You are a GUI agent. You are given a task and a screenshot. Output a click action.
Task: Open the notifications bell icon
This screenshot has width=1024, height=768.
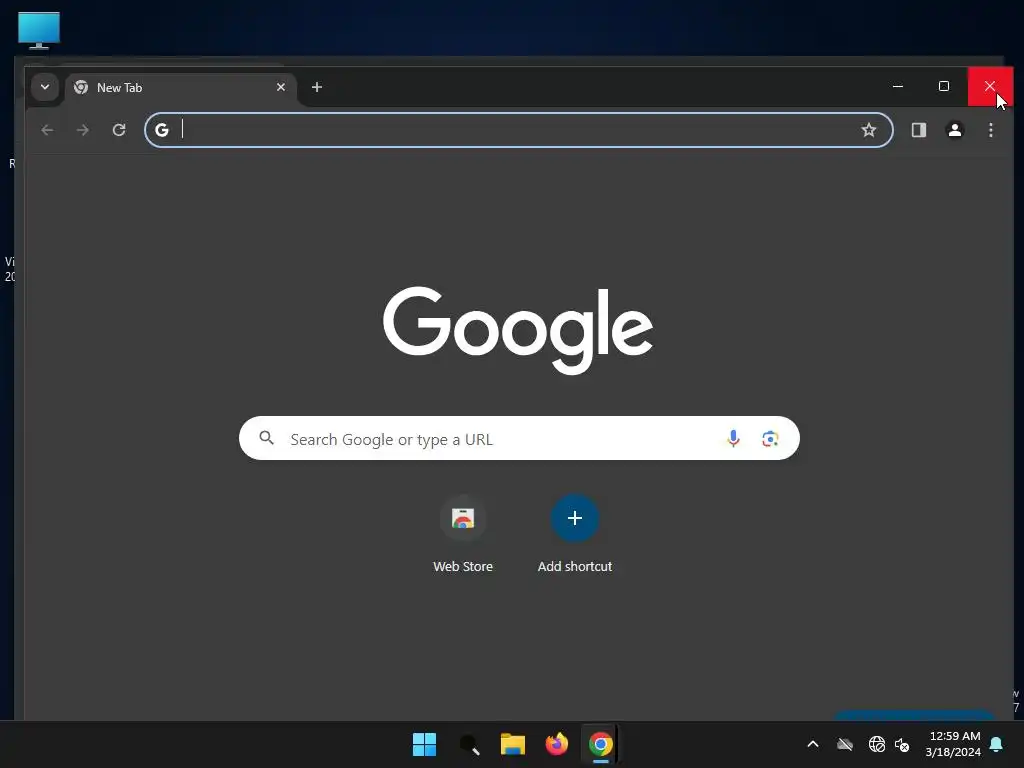coord(997,744)
